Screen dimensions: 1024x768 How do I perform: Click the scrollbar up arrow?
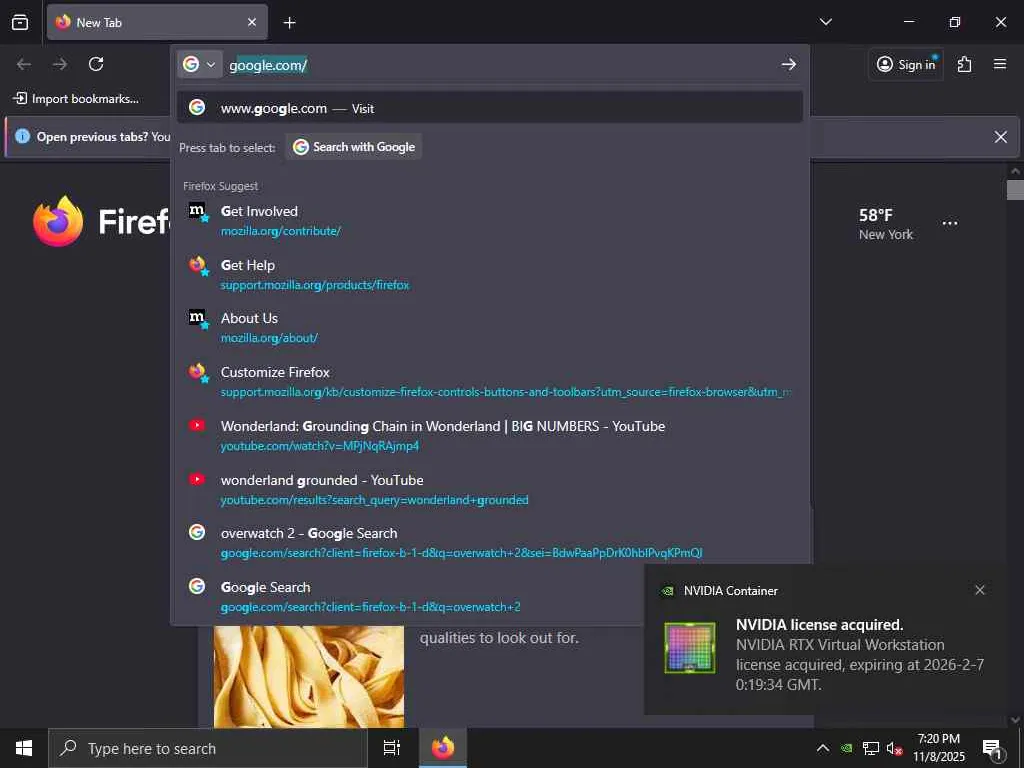1015,171
